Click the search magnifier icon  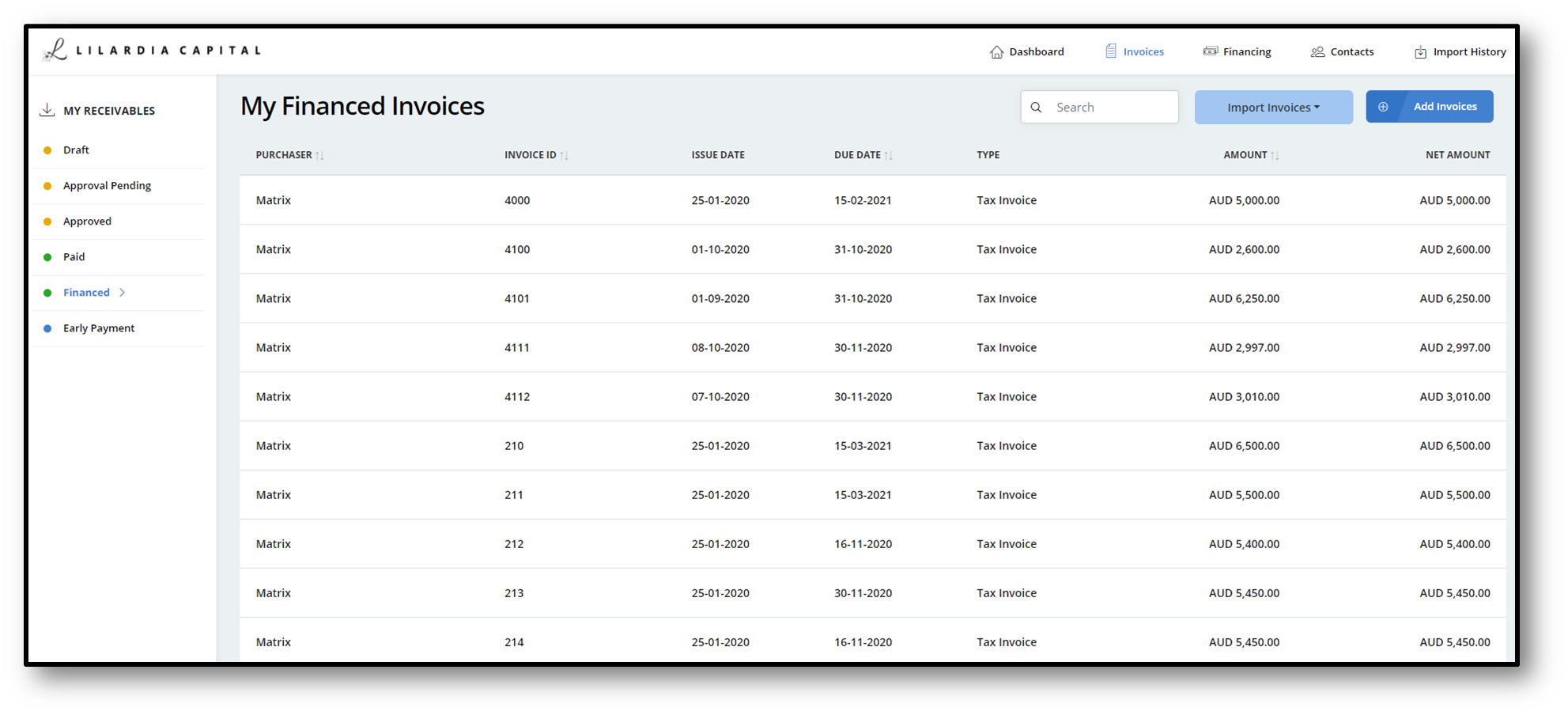click(1036, 107)
